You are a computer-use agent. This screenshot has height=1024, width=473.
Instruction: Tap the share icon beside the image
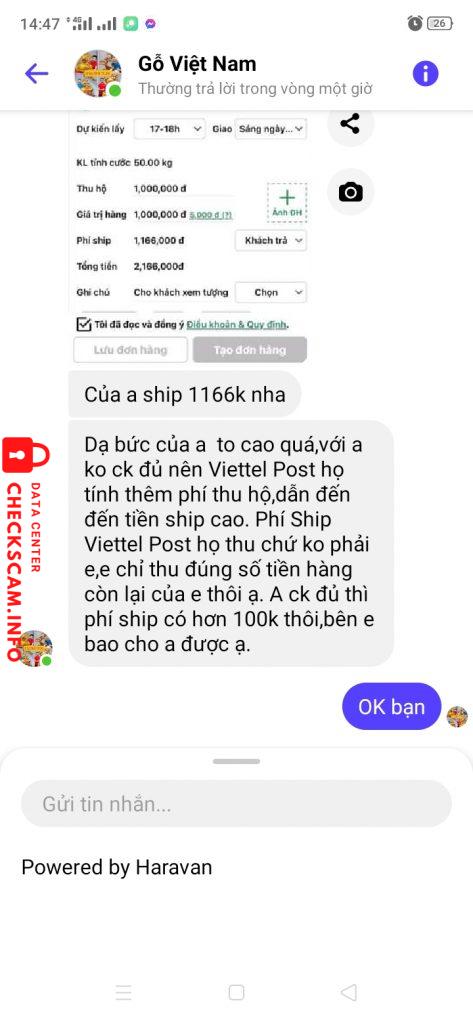pyautogui.click(x=350, y=123)
